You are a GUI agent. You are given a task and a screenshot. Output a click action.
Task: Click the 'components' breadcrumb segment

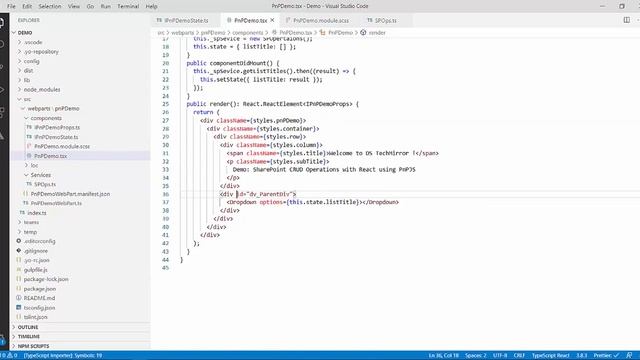point(247,33)
